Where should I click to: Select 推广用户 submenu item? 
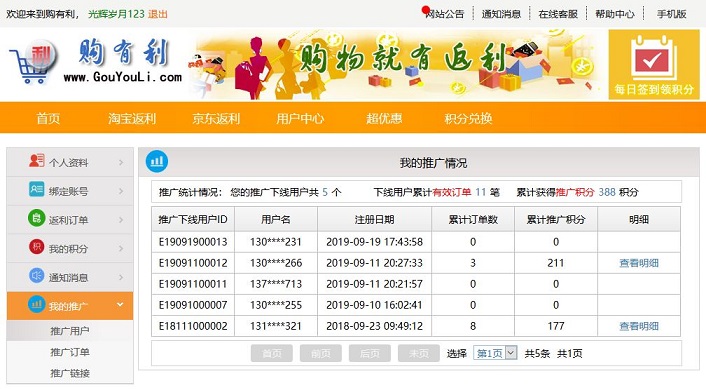[x=70, y=331]
